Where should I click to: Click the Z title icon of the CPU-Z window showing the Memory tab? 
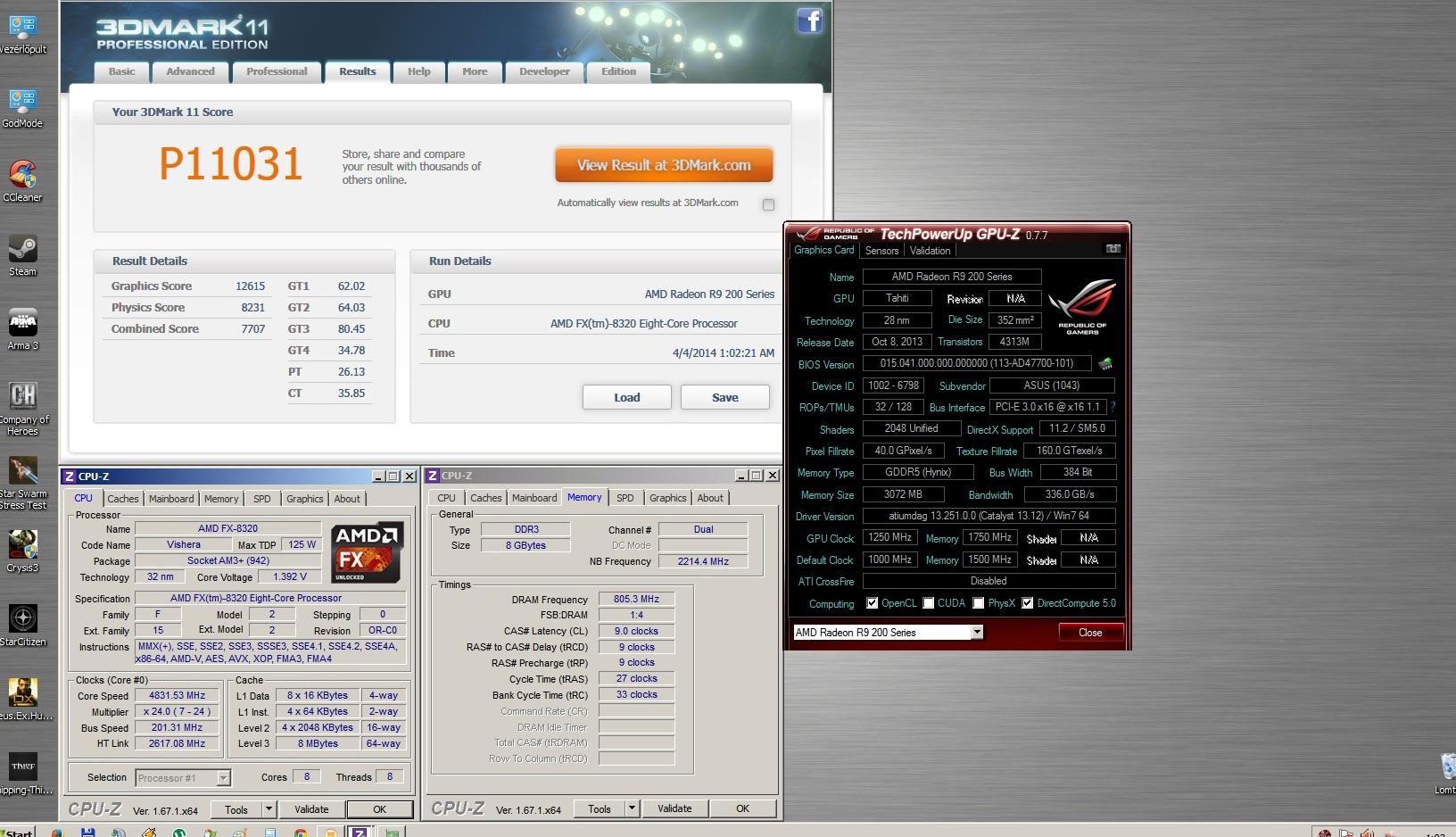(433, 476)
